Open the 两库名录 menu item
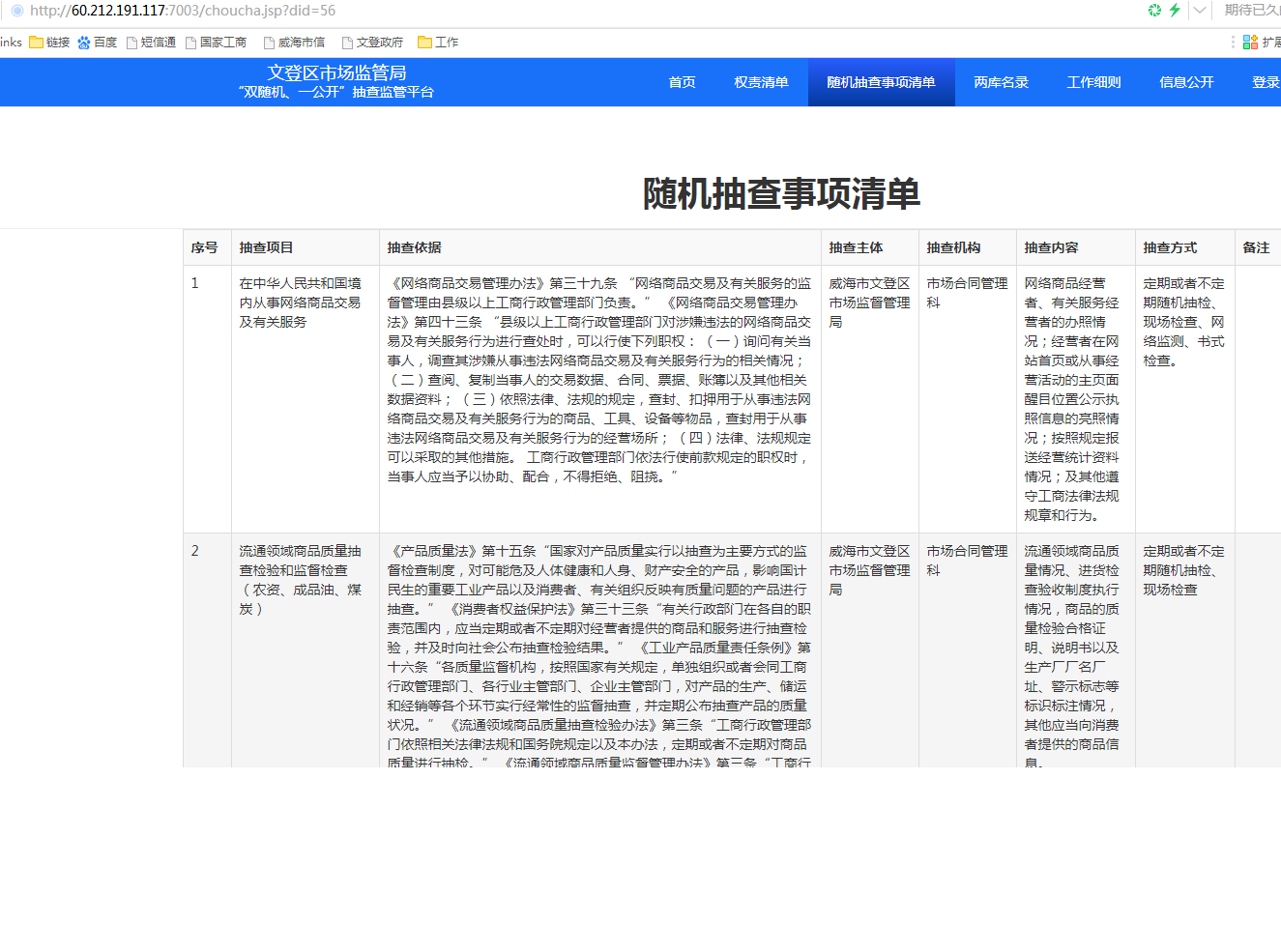The image size is (1281, 952). click(x=1001, y=82)
